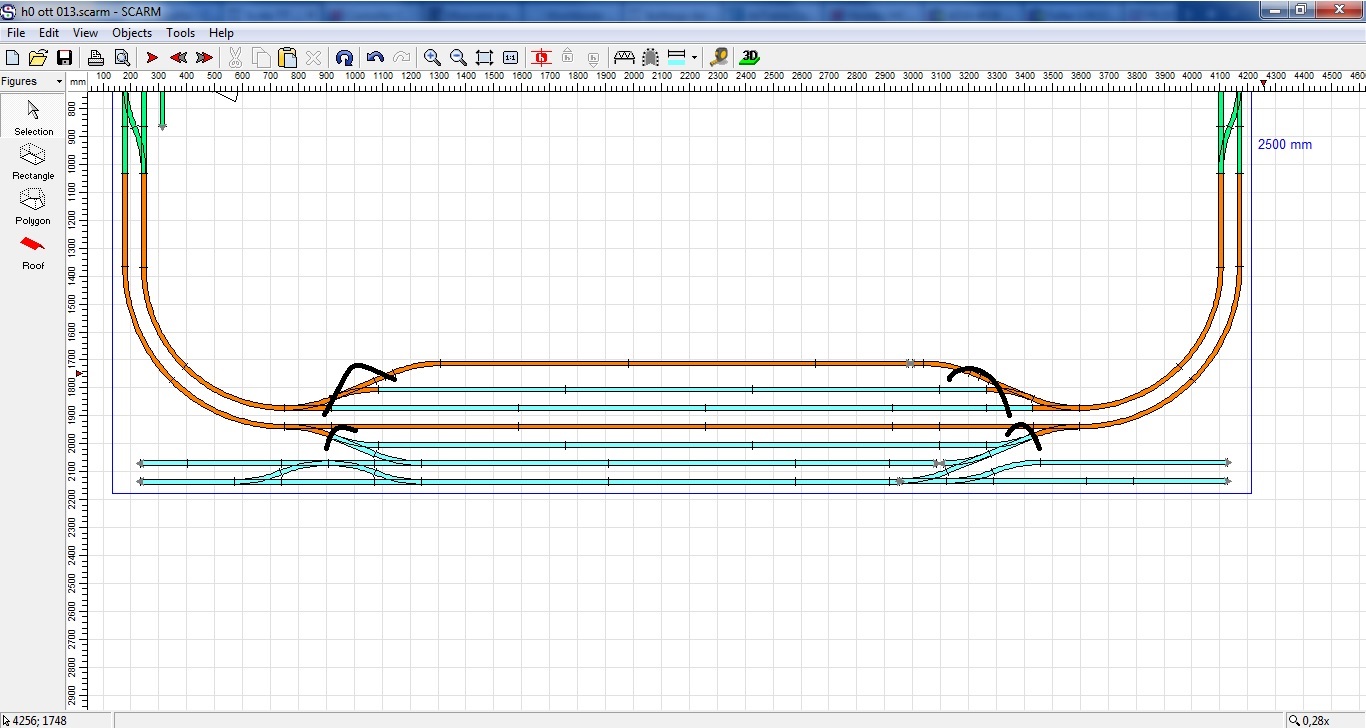Choose the Selection tool
Image resolution: width=1366 pixels, height=728 pixels.
coord(33,118)
